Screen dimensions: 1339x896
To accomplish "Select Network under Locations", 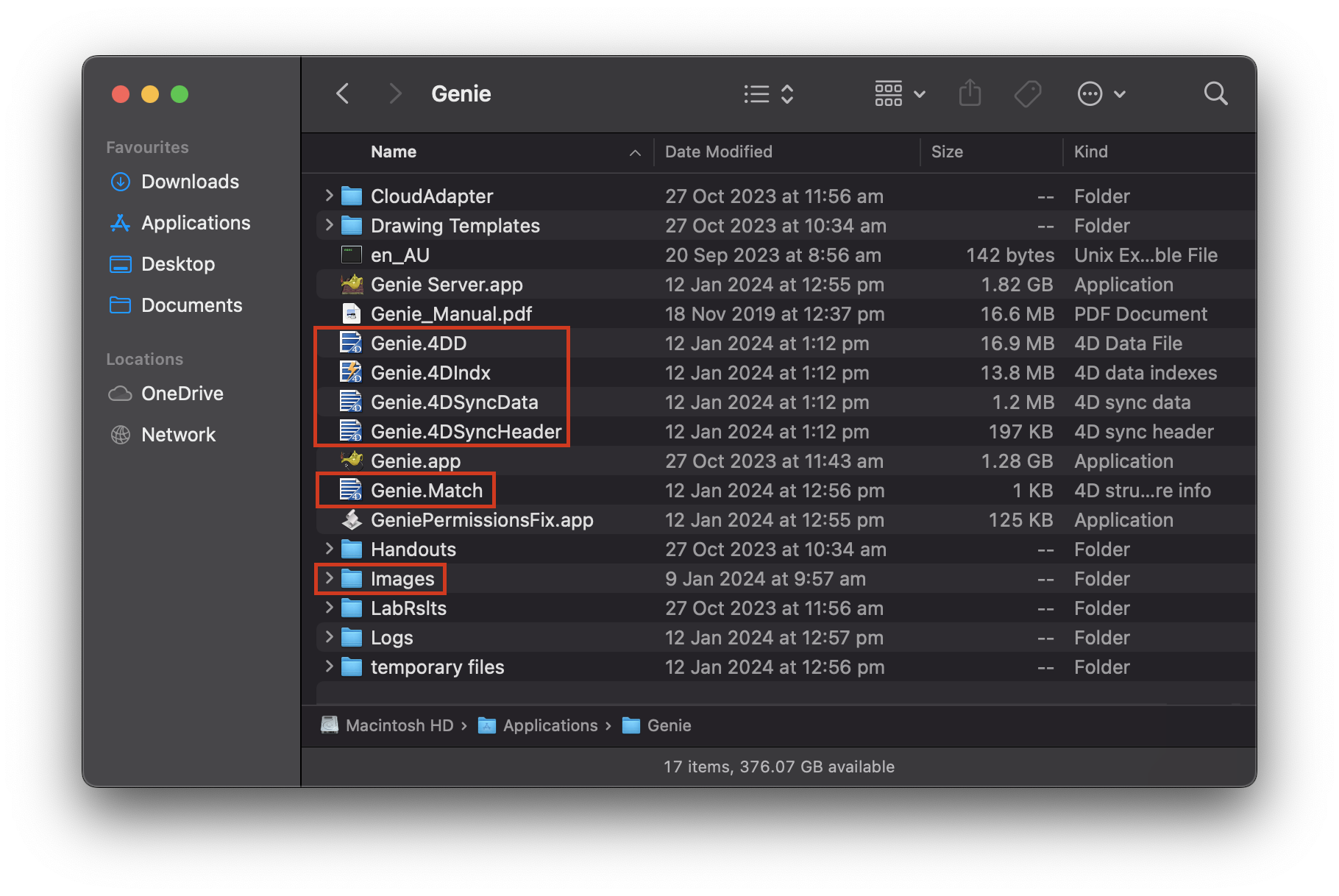I will coord(119,434).
